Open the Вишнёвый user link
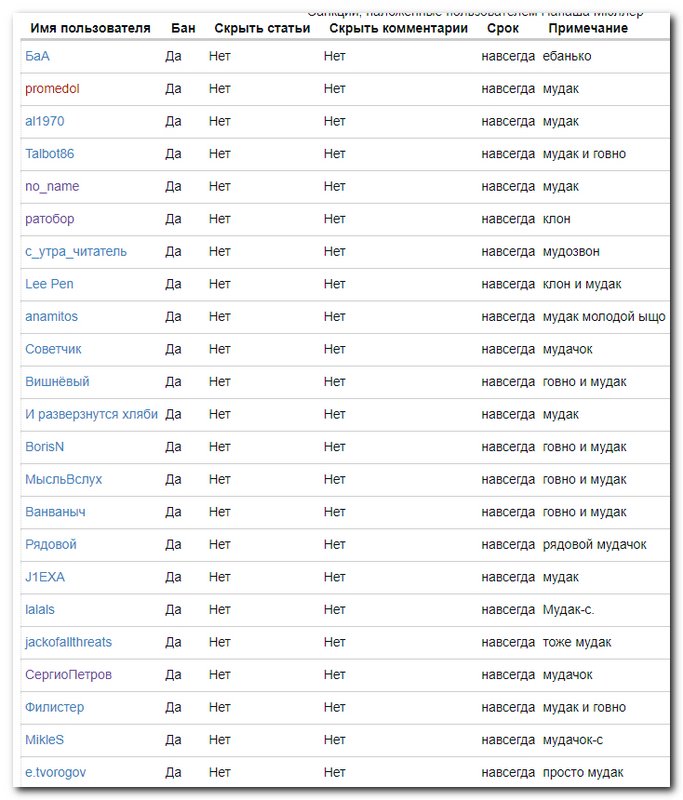 click(57, 382)
